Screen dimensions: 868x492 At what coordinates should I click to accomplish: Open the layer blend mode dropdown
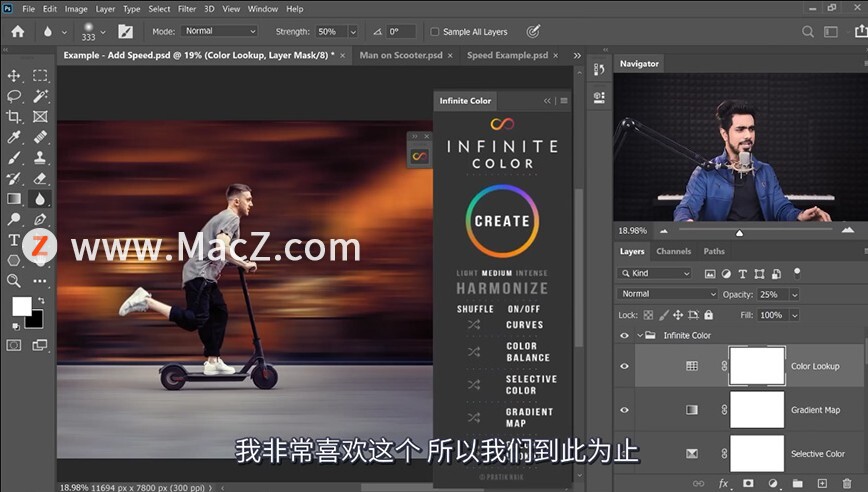[x=667, y=294]
